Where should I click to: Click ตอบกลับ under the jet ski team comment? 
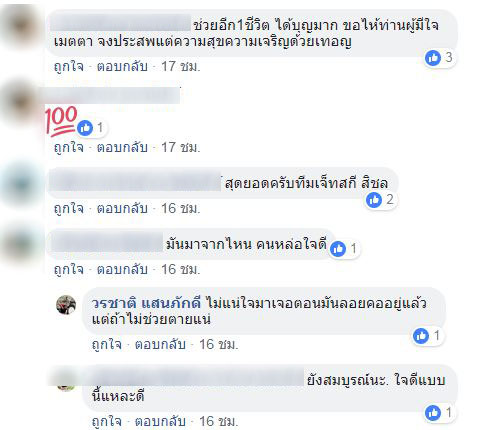point(122,209)
